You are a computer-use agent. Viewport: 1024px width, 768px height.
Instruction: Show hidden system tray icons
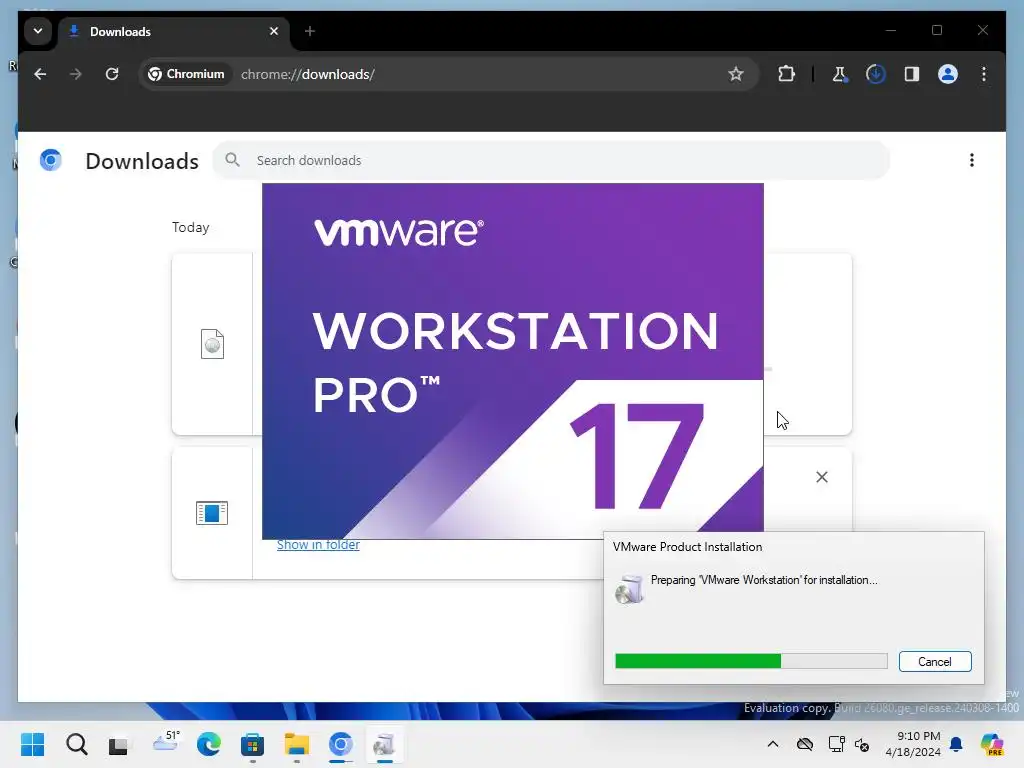pos(773,744)
